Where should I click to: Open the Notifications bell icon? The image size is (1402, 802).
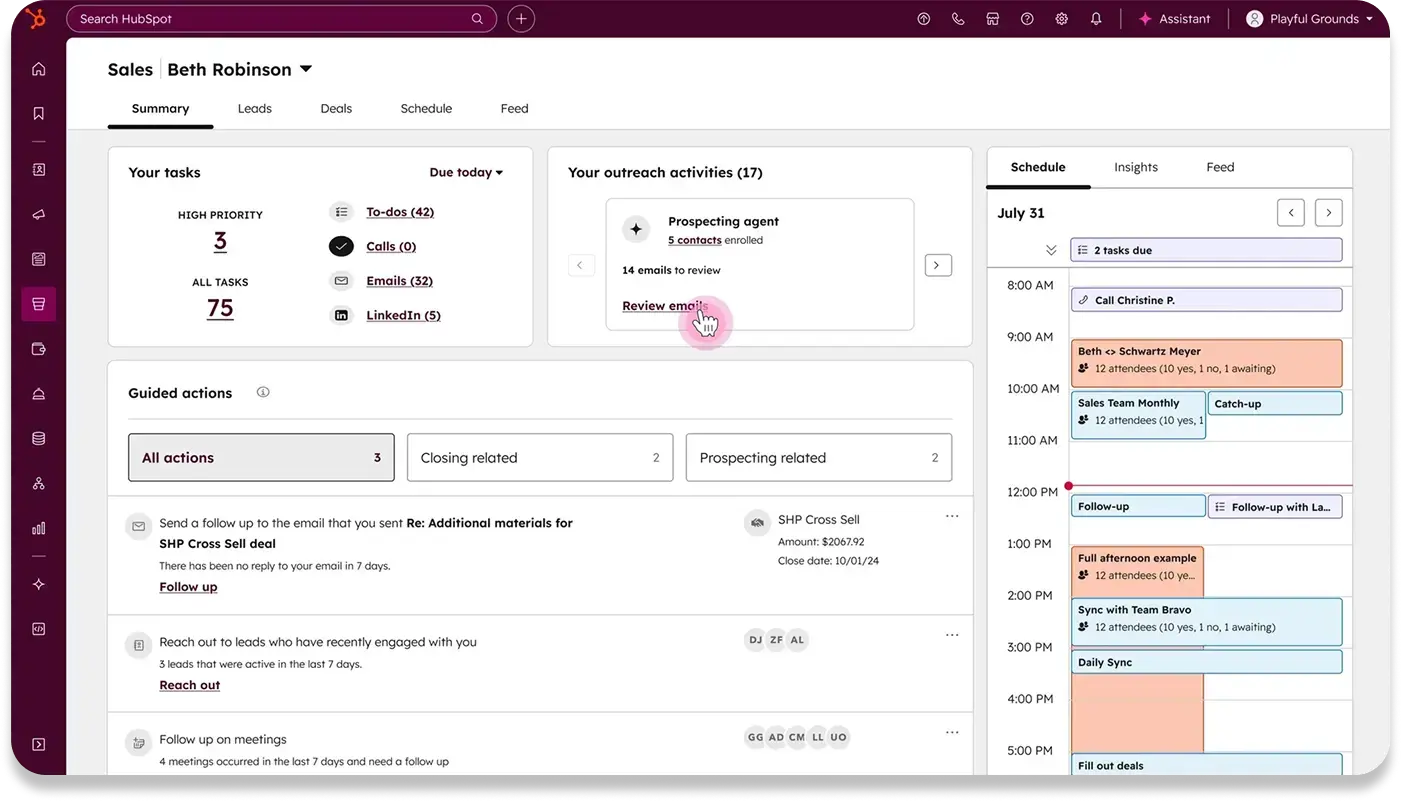[x=1096, y=19]
